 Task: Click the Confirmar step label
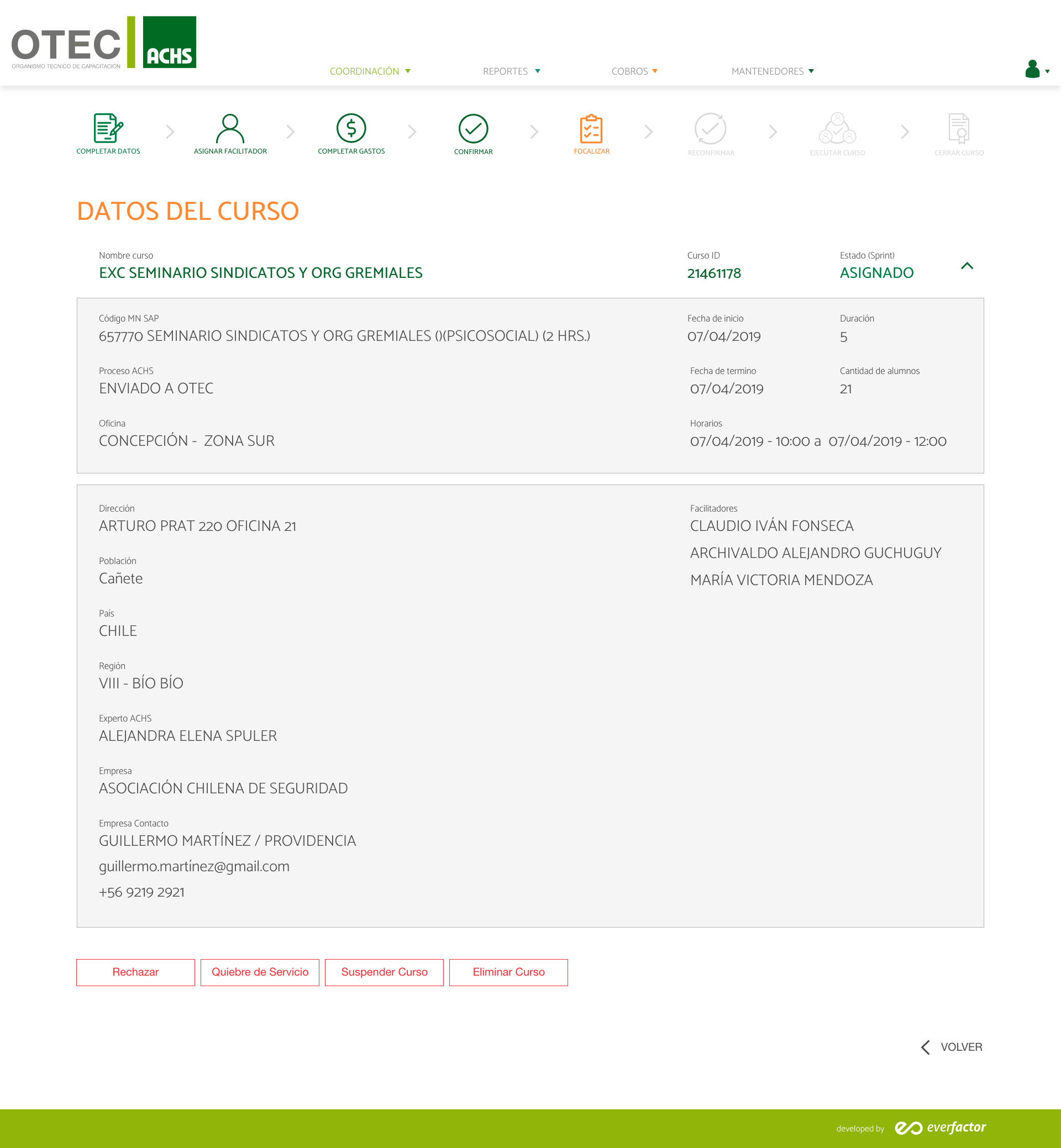tap(473, 152)
